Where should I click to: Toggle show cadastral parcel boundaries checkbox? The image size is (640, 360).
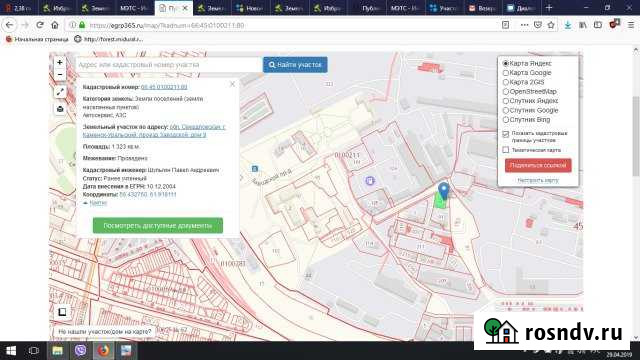tap(506, 134)
